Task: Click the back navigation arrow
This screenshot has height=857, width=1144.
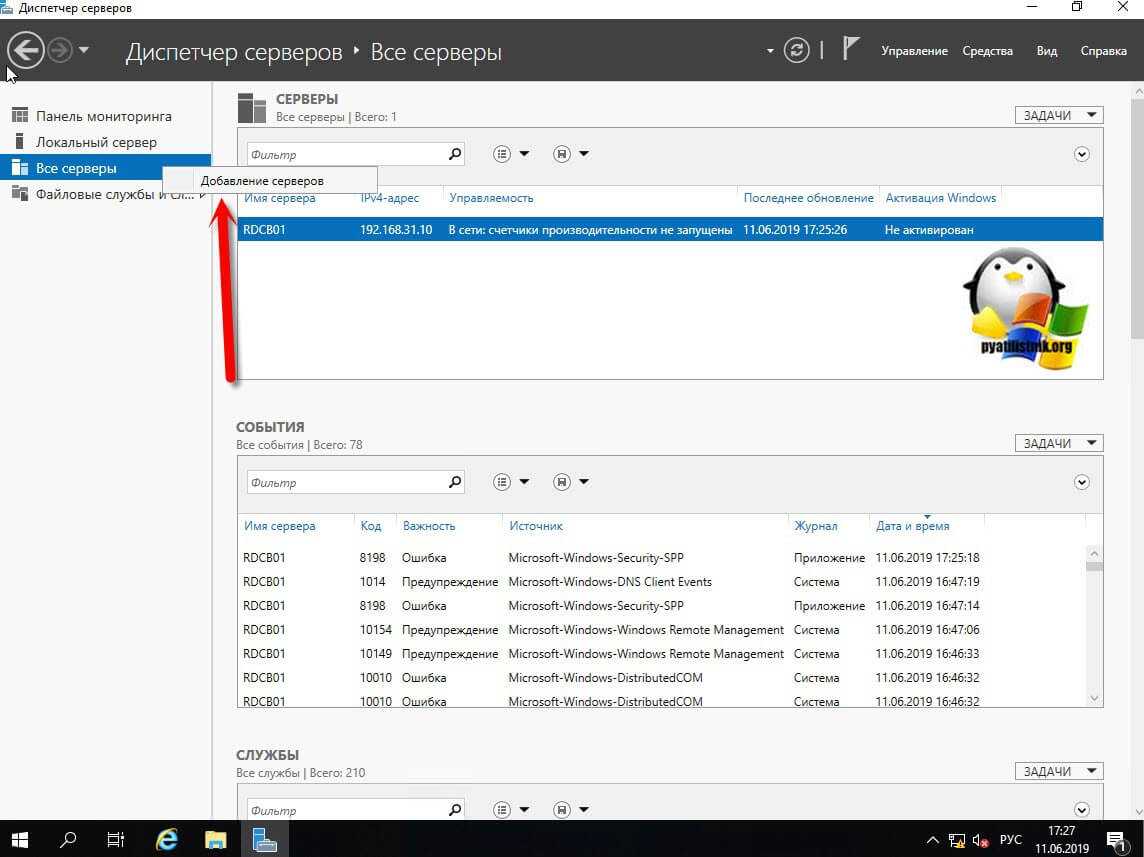Action: 26,50
